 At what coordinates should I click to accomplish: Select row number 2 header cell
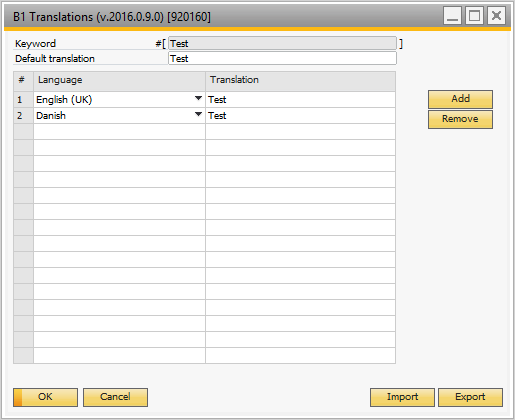tap(23, 115)
